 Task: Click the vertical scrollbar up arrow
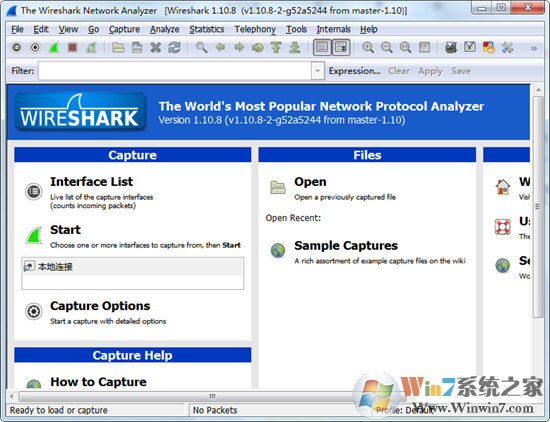[x=538, y=90]
